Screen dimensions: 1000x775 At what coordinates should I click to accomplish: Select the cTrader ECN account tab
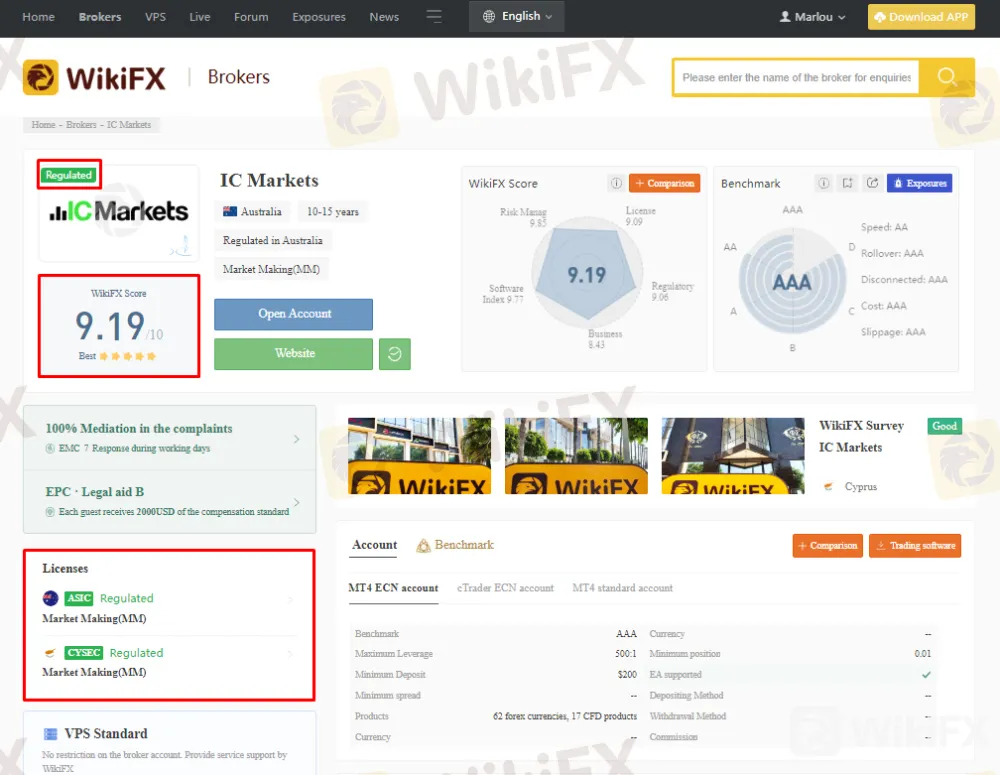[505, 588]
